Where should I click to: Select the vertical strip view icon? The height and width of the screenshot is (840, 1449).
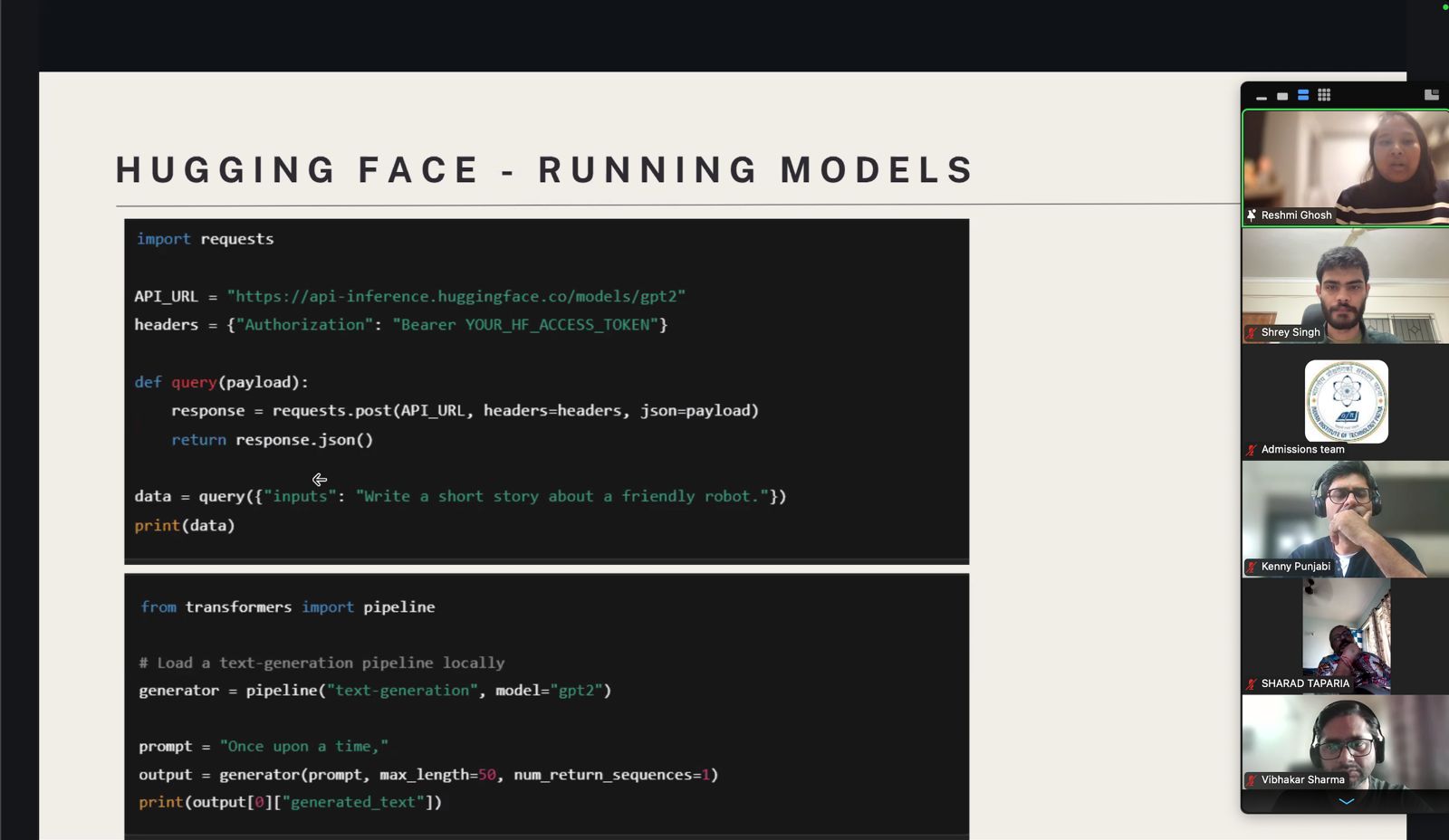(x=1303, y=95)
